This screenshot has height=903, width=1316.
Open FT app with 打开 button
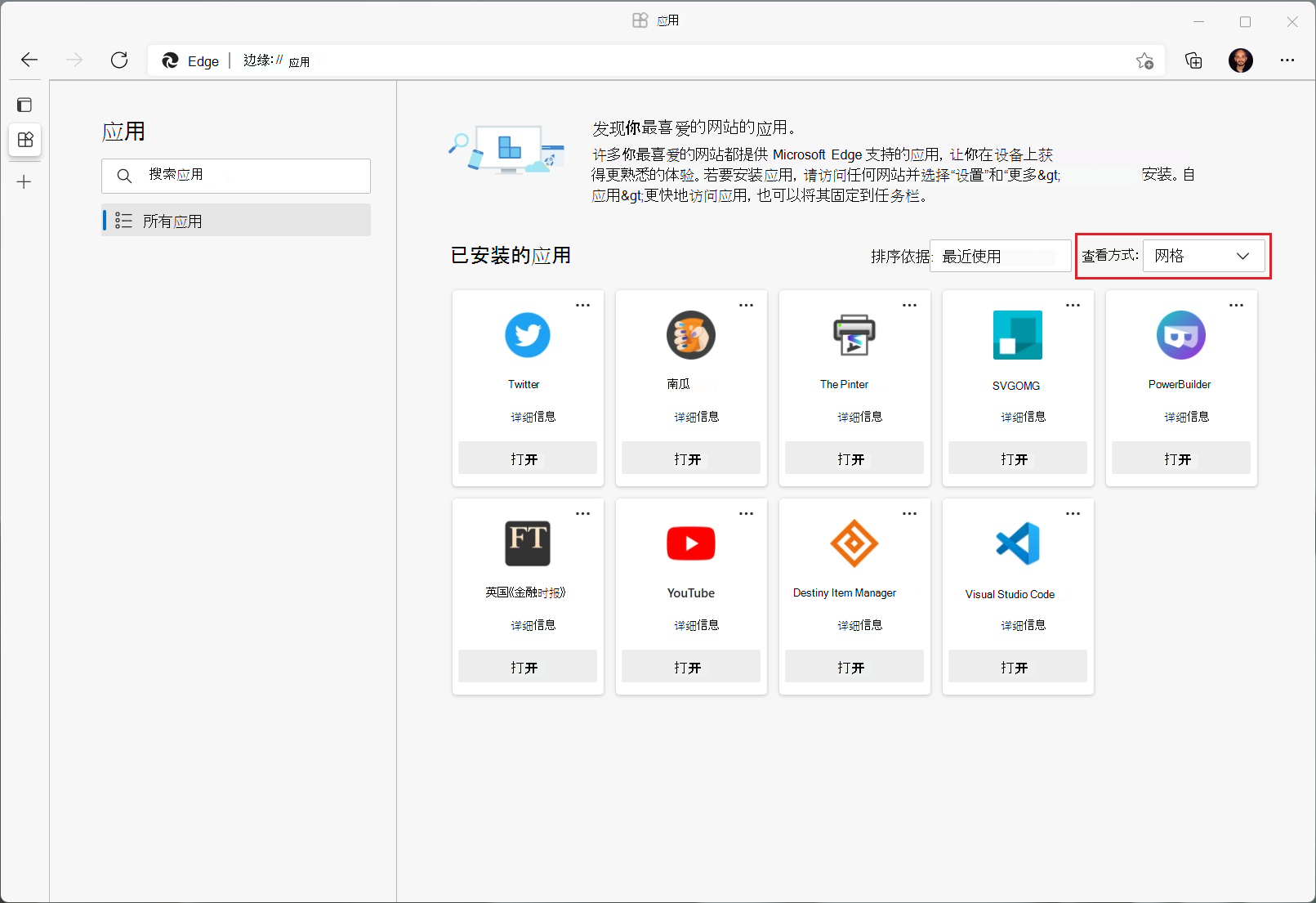[528, 667]
